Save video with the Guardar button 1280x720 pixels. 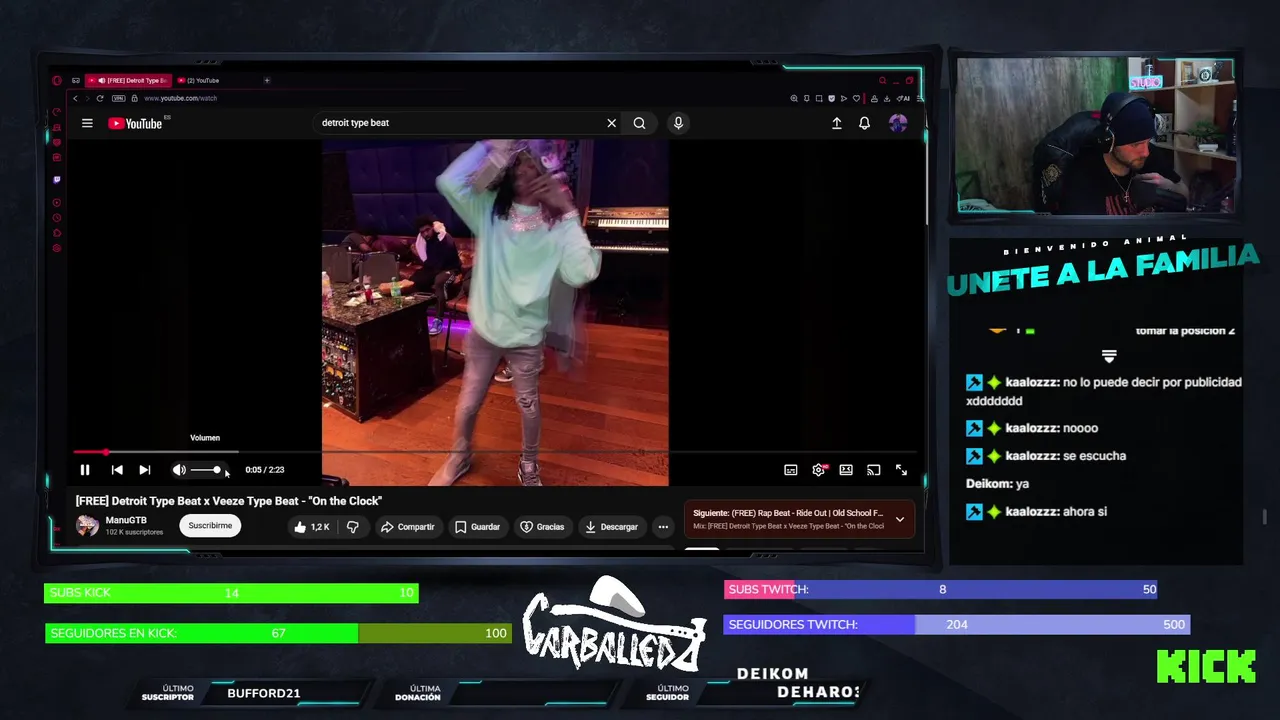[x=477, y=527]
